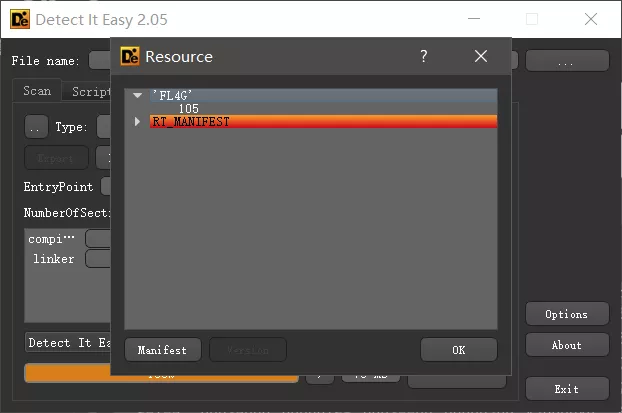Open file browser with the ... button
The width and height of the screenshot is (622, 413).
click(567, 61)
